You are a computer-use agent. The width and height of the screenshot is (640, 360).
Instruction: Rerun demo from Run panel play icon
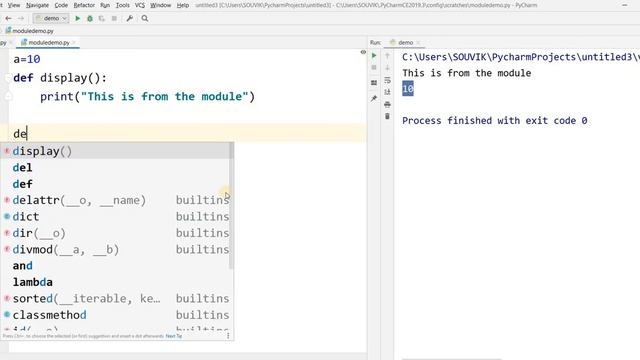coord(374,56)
